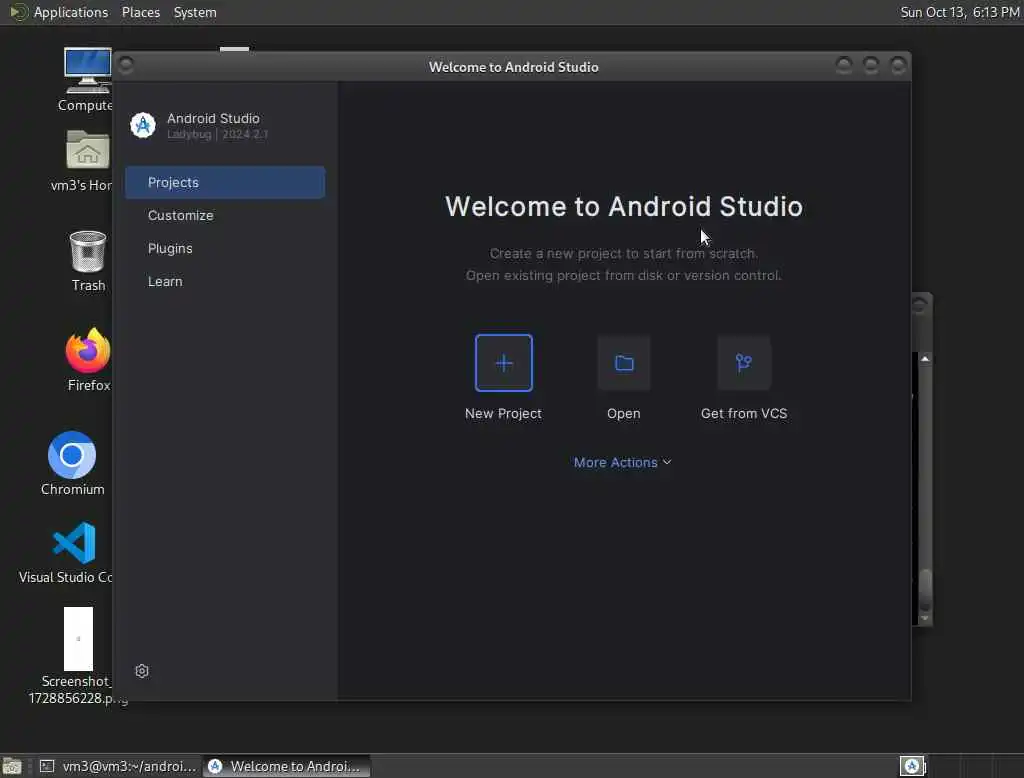This screenshot has width=1024, height=778.
Task: Select the Projects tab
Action: [225, 182]
